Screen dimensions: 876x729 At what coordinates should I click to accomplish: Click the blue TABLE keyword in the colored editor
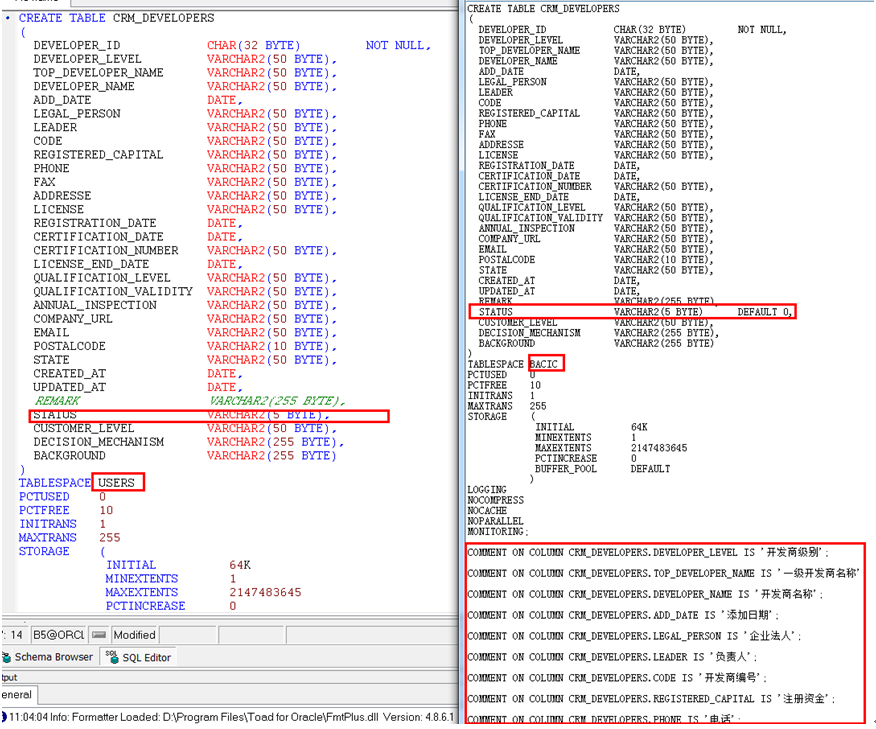(x=87, y=18)
